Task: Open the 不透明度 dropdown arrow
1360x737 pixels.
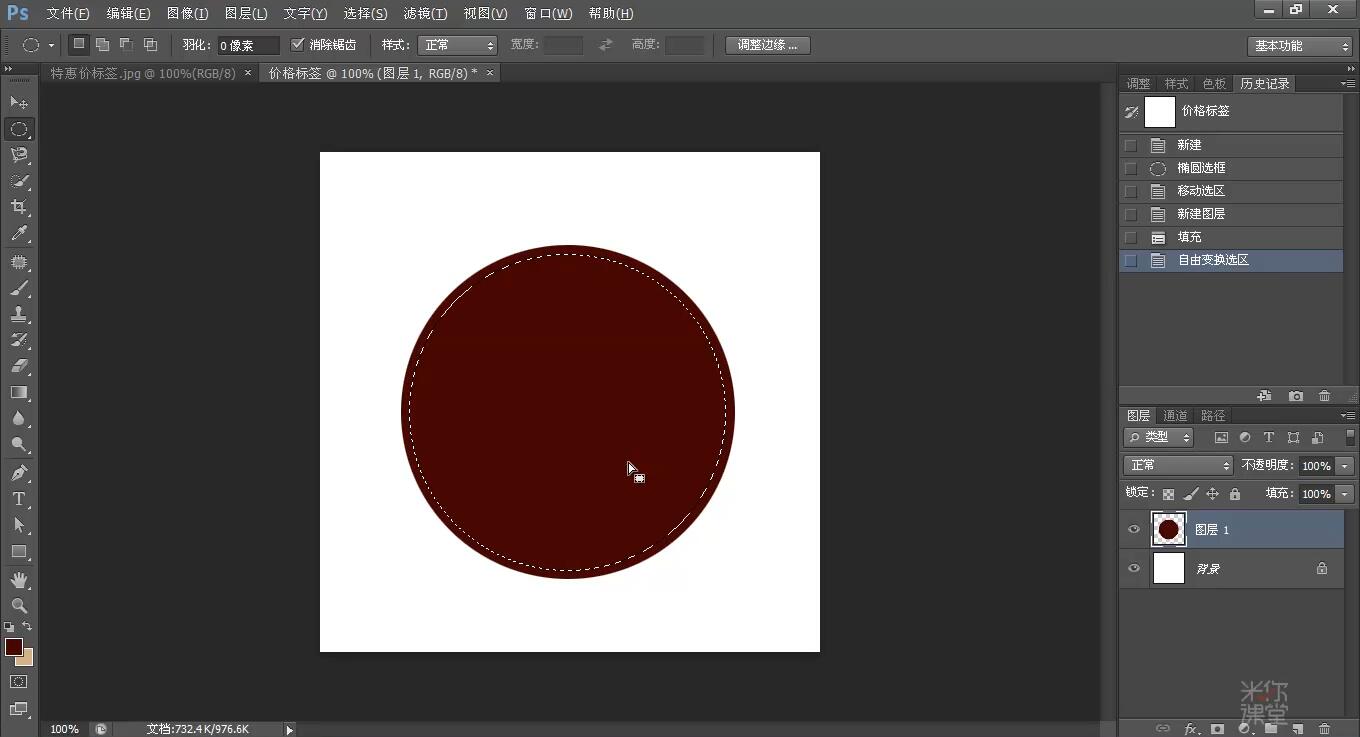Action: pyautogui.click(x=1343, y=465)
